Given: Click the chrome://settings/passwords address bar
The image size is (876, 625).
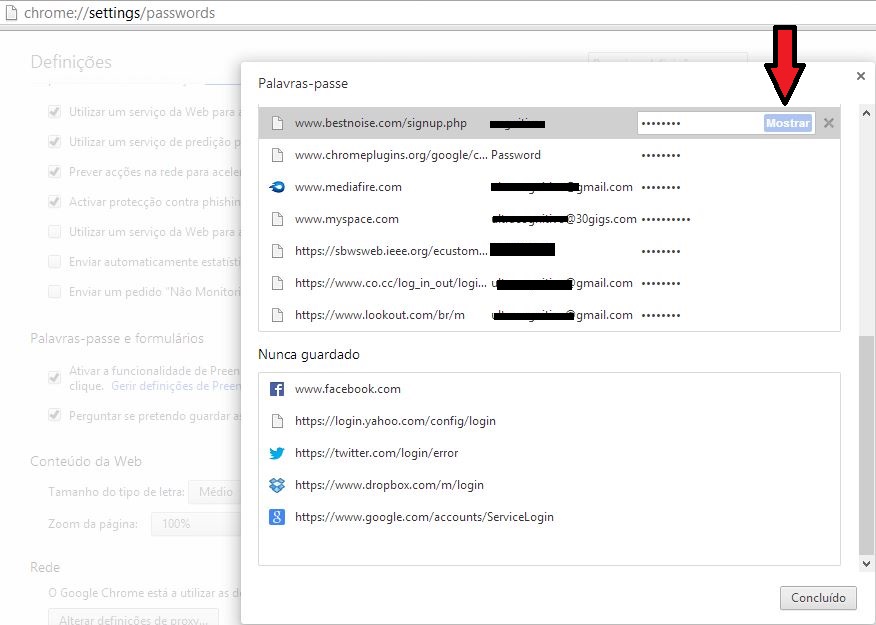Looking at the screenshot, I should (438, 13).
